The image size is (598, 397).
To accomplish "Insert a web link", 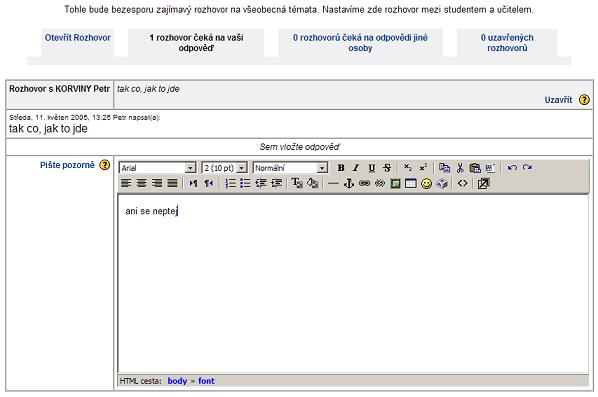I will [364, 183].
